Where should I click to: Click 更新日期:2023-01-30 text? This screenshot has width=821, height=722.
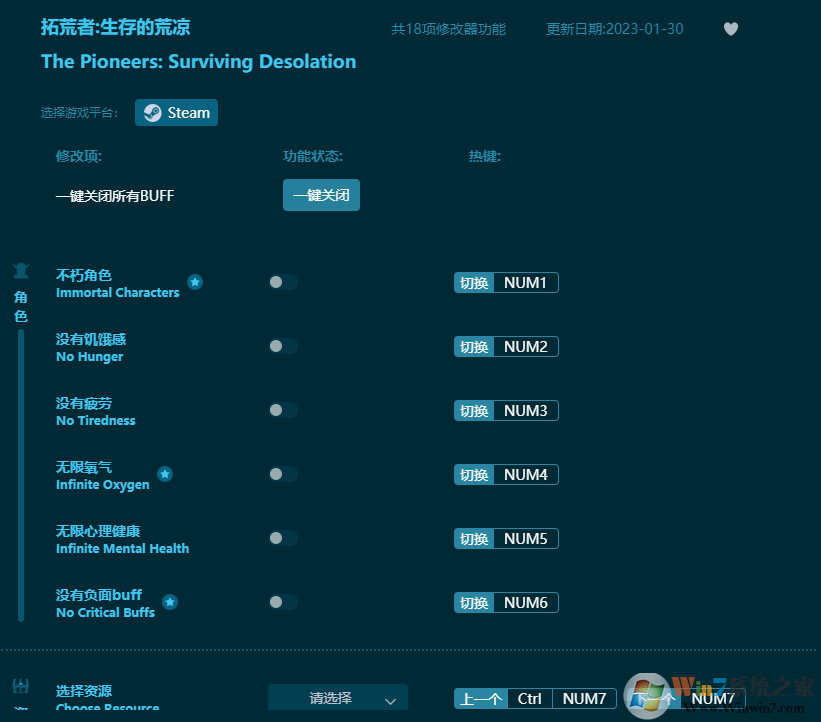615,29
